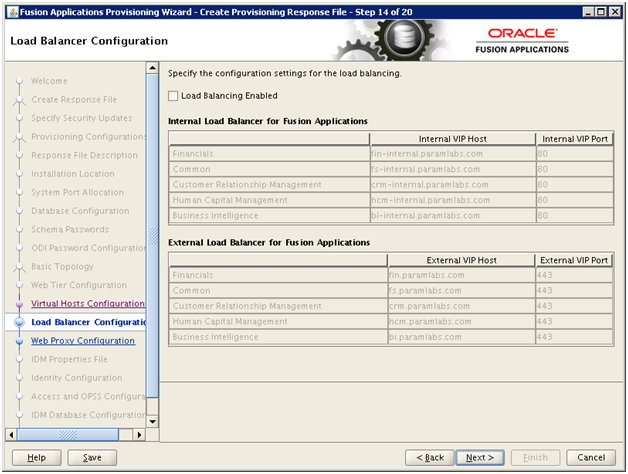628x474 pixels.
Task: Click the External VIP Host column header
Action: 461,260
